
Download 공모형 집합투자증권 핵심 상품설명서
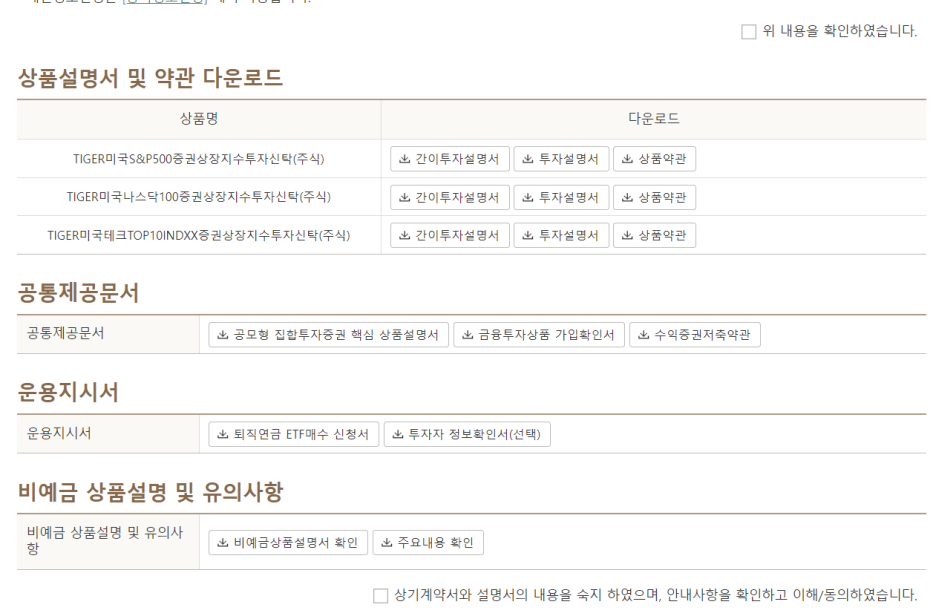pos(328,335)
